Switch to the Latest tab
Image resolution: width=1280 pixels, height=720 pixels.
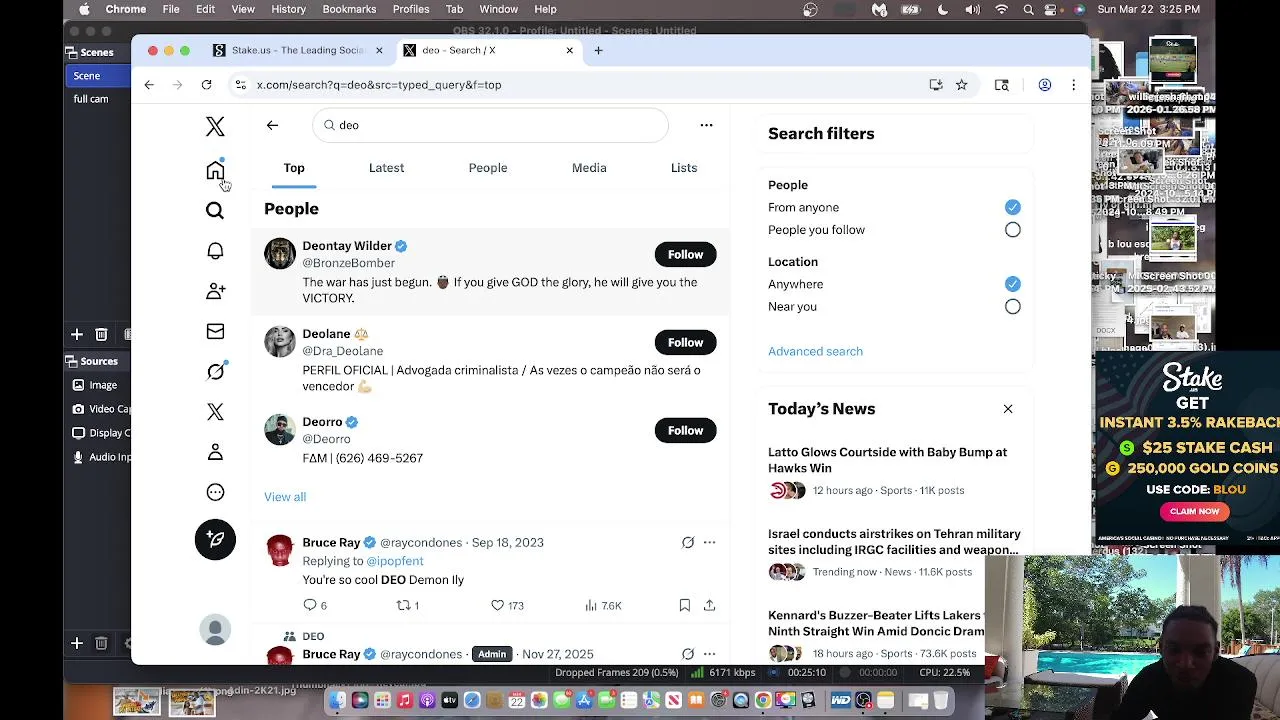pyautogui.click(x=386, y=168)
